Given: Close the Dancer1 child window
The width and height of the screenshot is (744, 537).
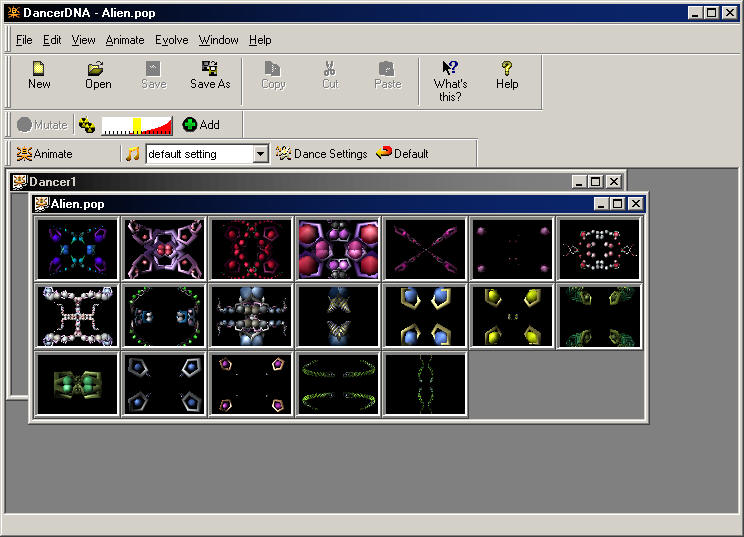Looking at the screenshot, I should click(x=614, y=182).
